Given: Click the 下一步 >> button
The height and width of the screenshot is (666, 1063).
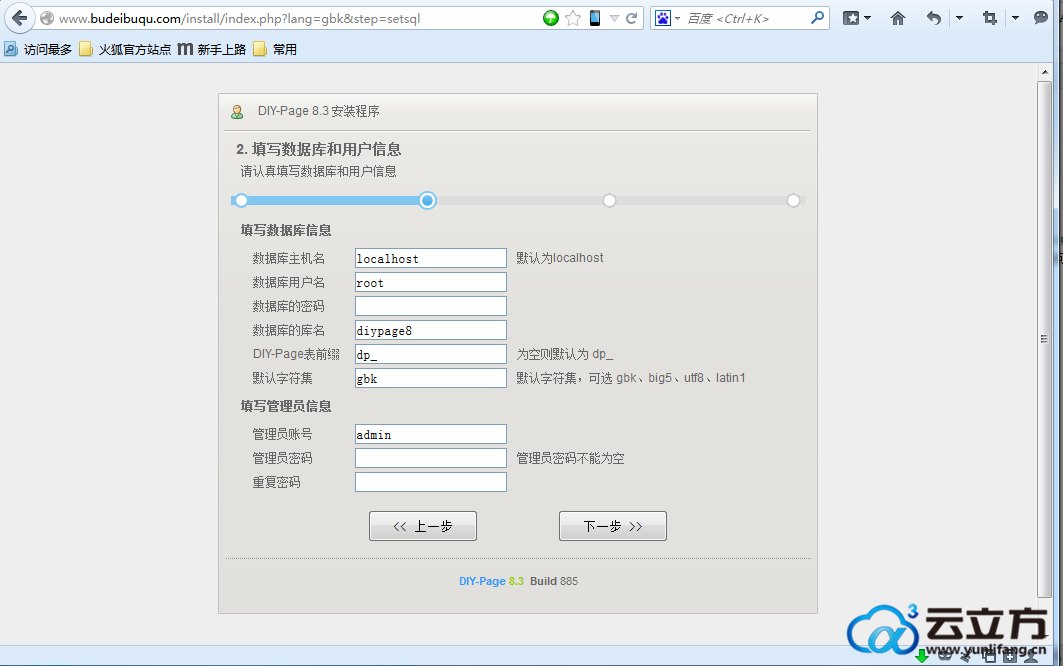Looking at the screenshot, I should click(613, 526).
